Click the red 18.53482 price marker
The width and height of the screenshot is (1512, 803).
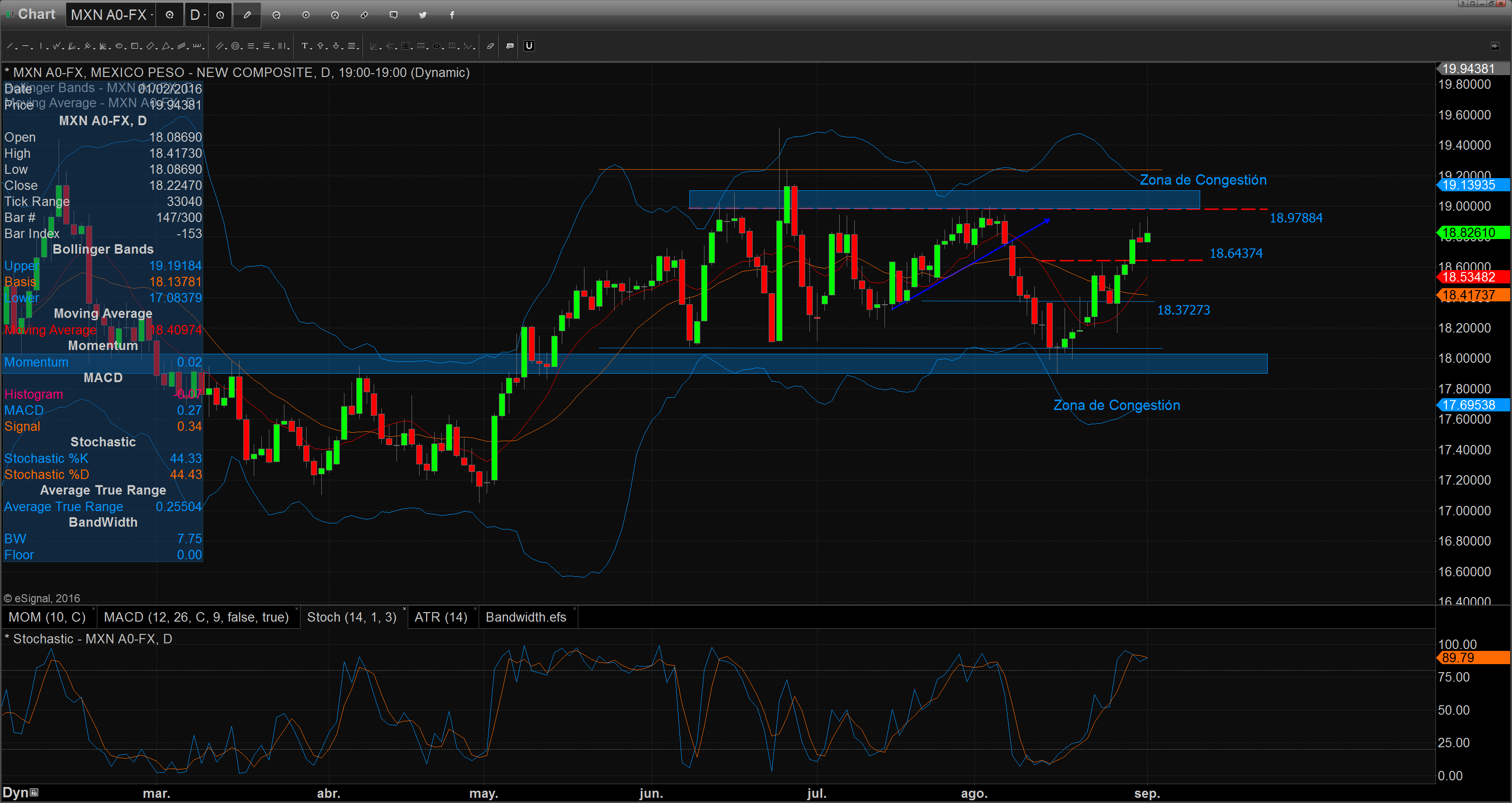pos(1473,277)
